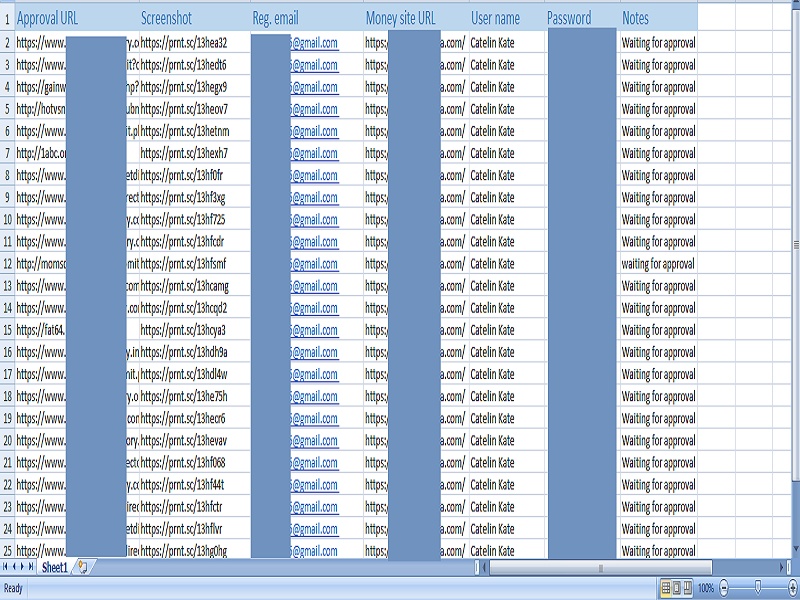Go to the previous sheet arrow
This screenshot has width=800, height=600.
(x=14, y=566)
